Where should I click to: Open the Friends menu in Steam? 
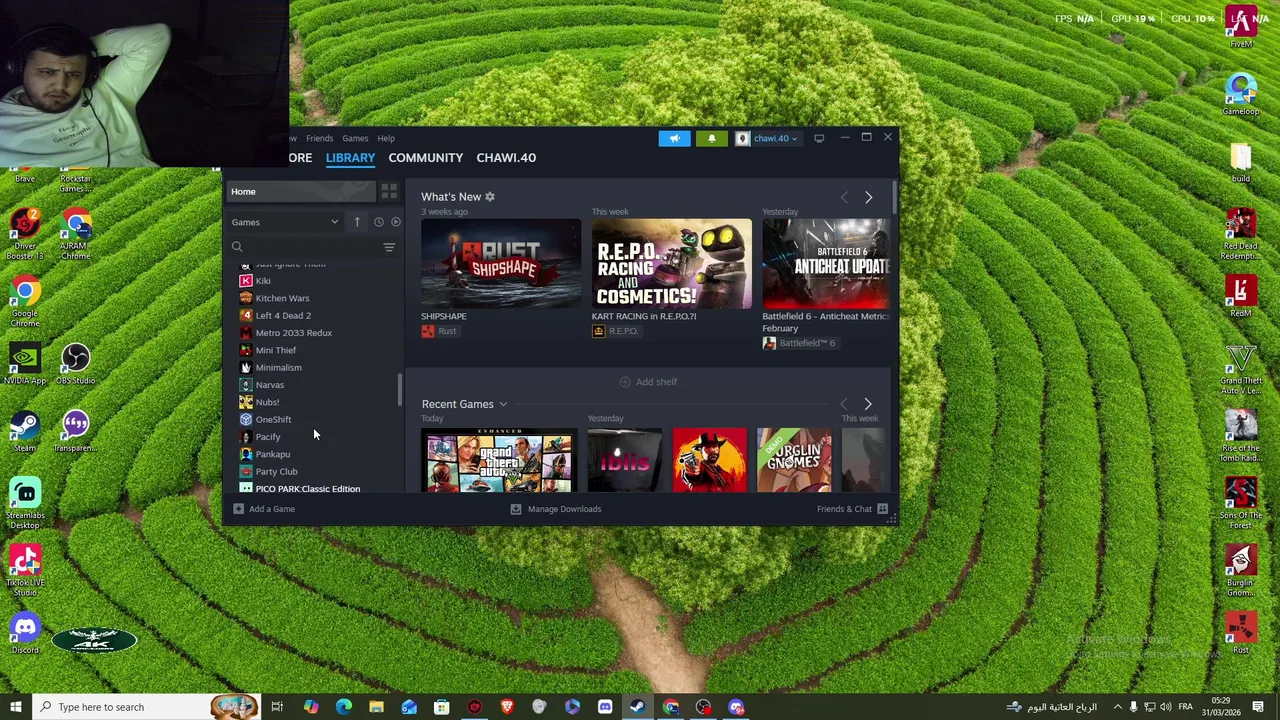(x=319, y=138)
